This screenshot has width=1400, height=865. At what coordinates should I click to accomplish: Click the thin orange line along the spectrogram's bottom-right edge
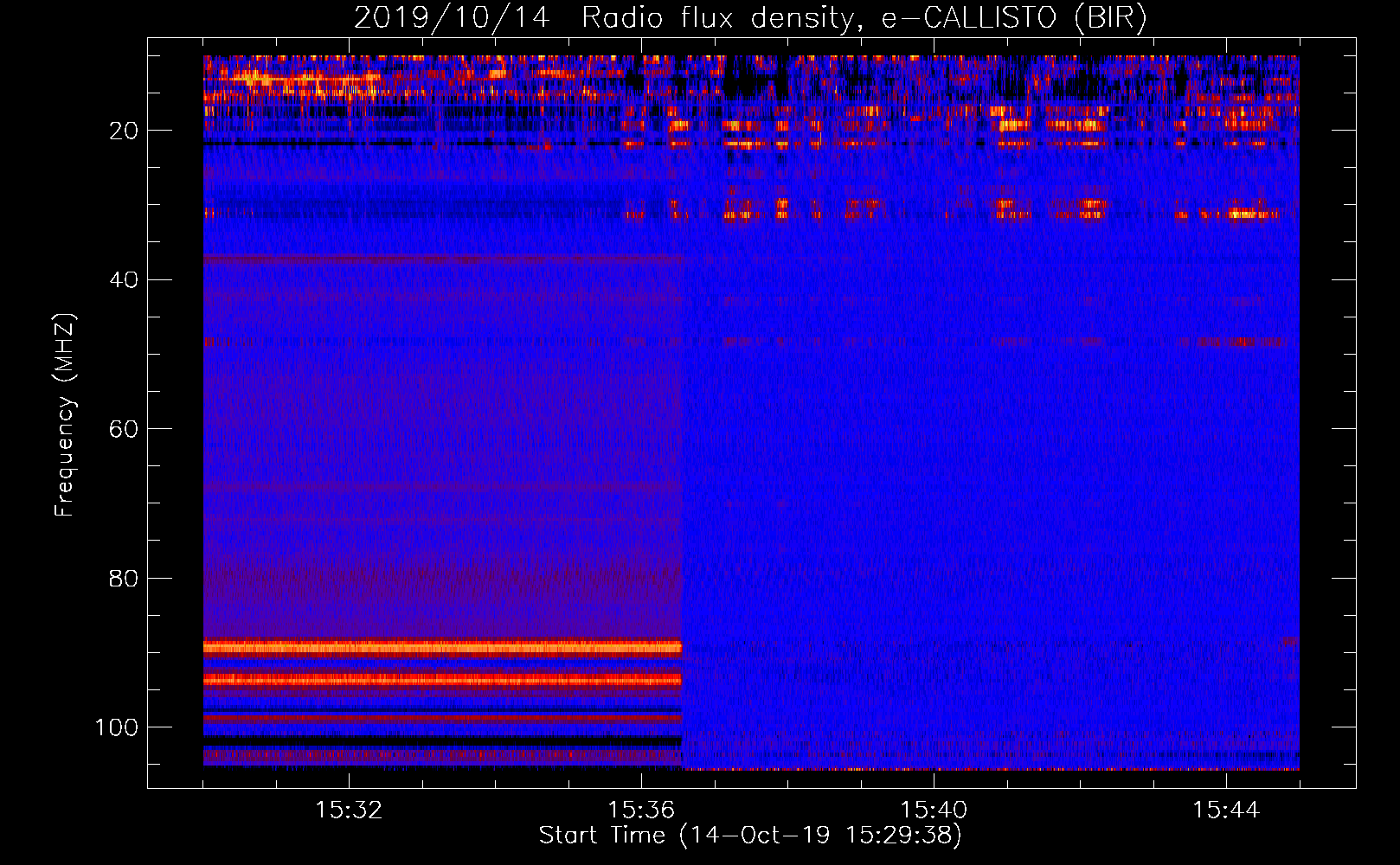click(986, 768)
